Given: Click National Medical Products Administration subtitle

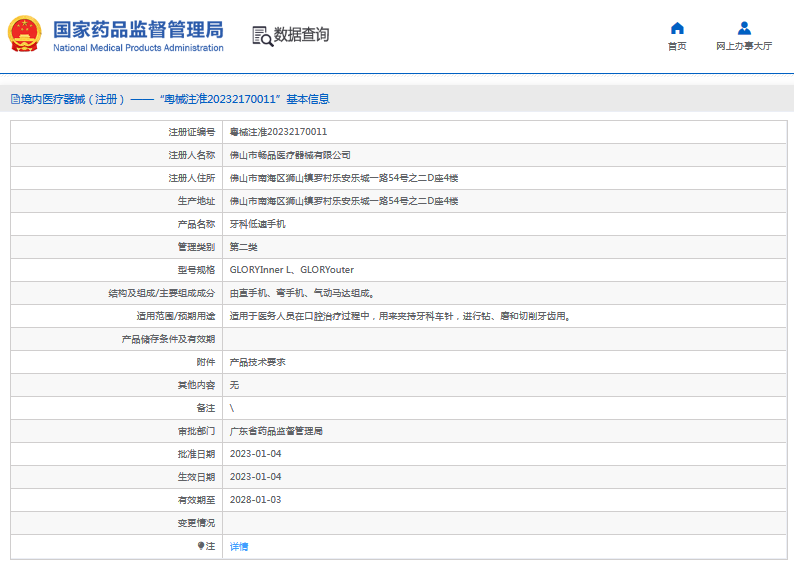Looking at the screenshot, I should pos(138,48).
